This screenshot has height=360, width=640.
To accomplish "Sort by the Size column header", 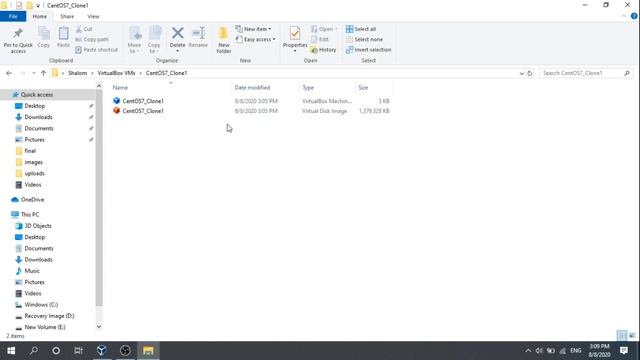I will click(x=363, y=88).
